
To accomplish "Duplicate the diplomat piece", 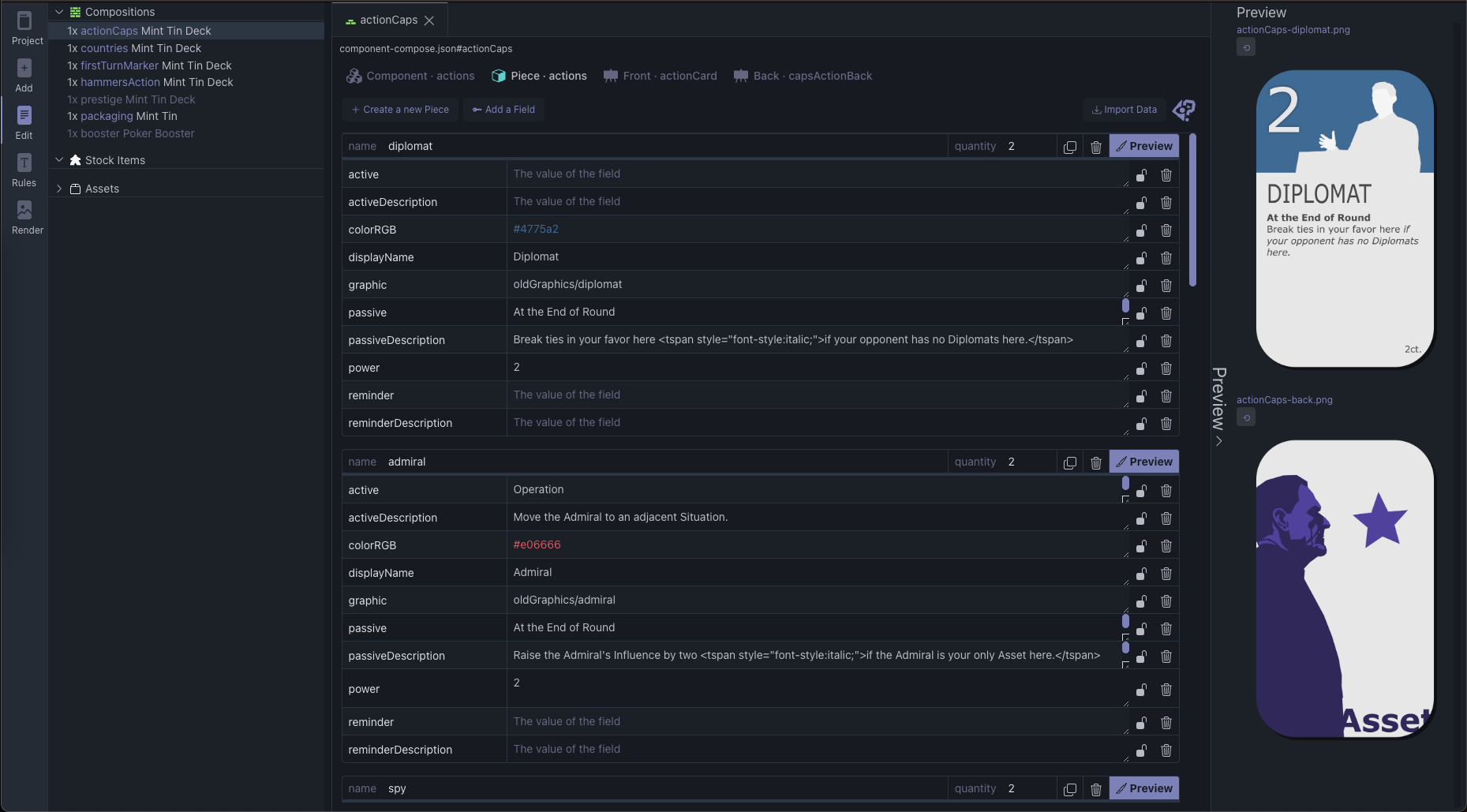I will (1070, 147).
